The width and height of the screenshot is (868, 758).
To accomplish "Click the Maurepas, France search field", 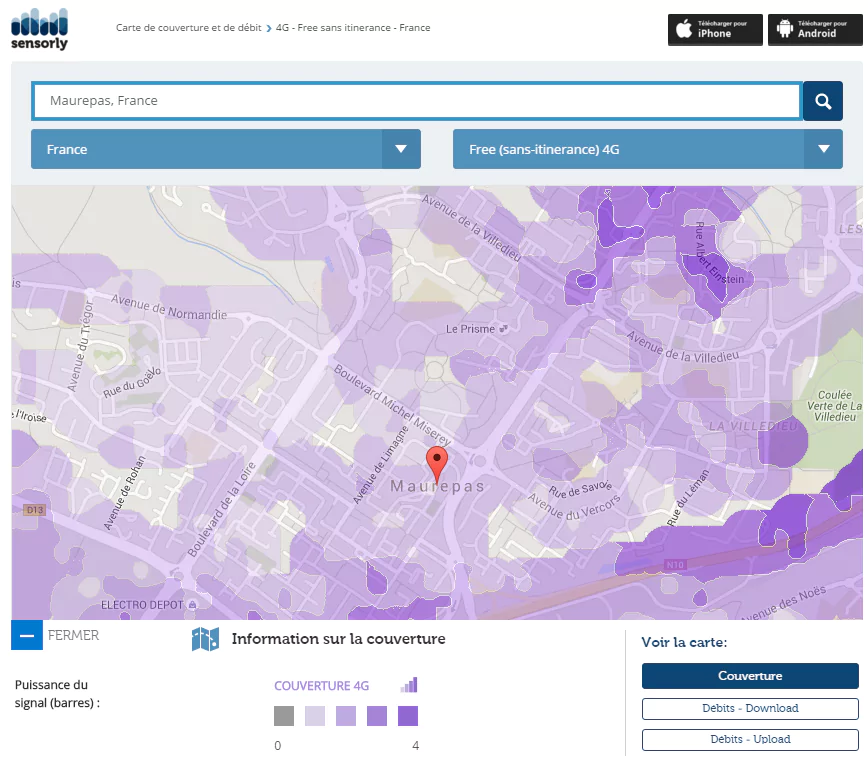I will [417, 101].
